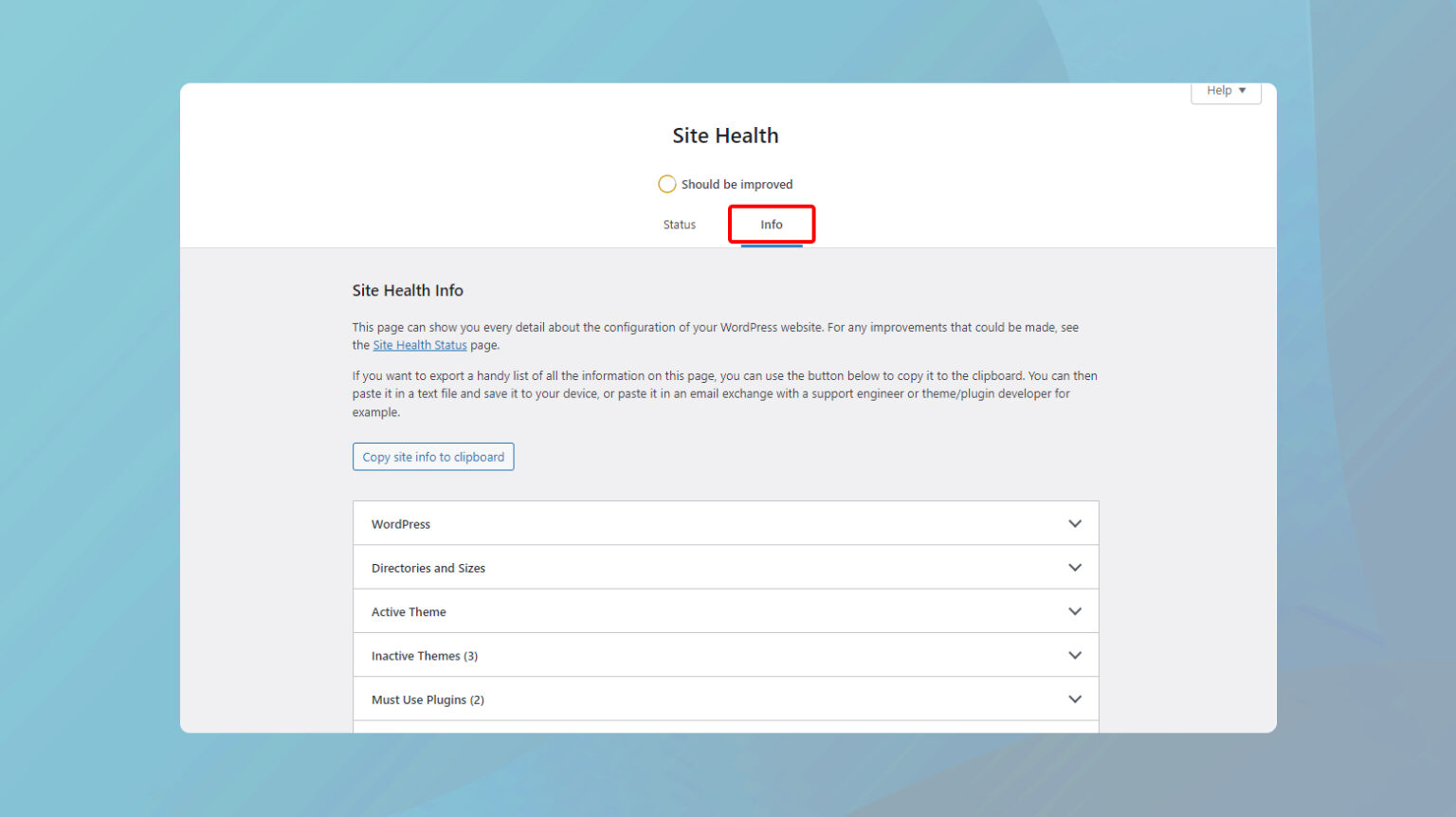Screen dimensions: 1456x817
Task: Select the highlighted Info tab
Action: (771, 224)
